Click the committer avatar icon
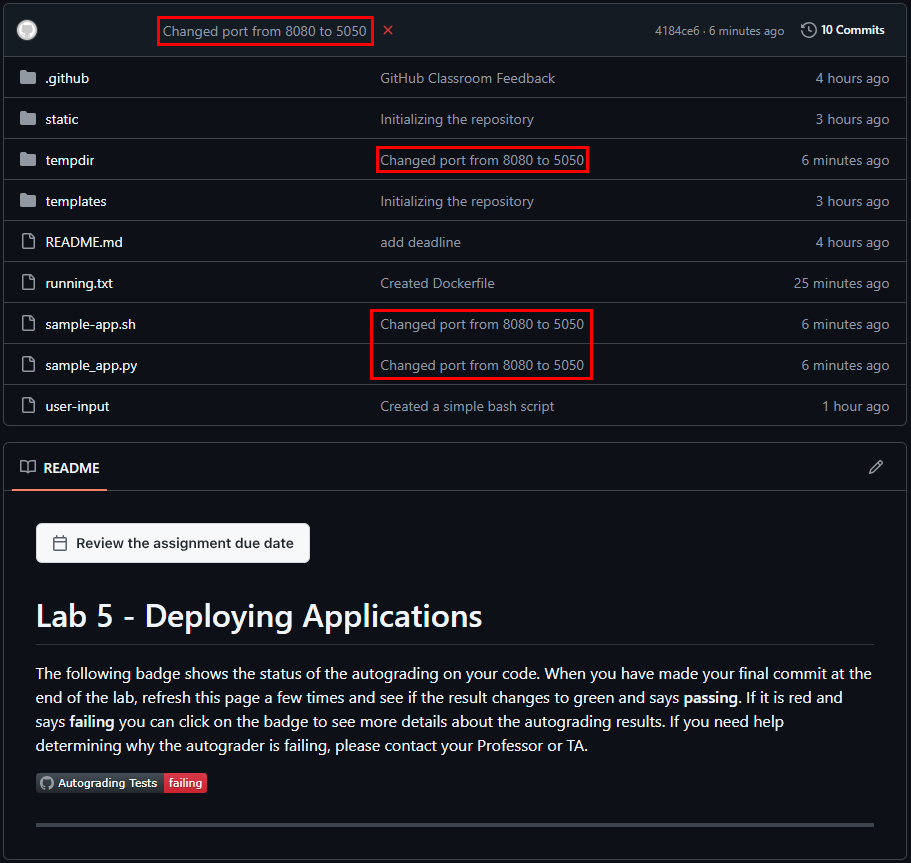 (27, 30)
